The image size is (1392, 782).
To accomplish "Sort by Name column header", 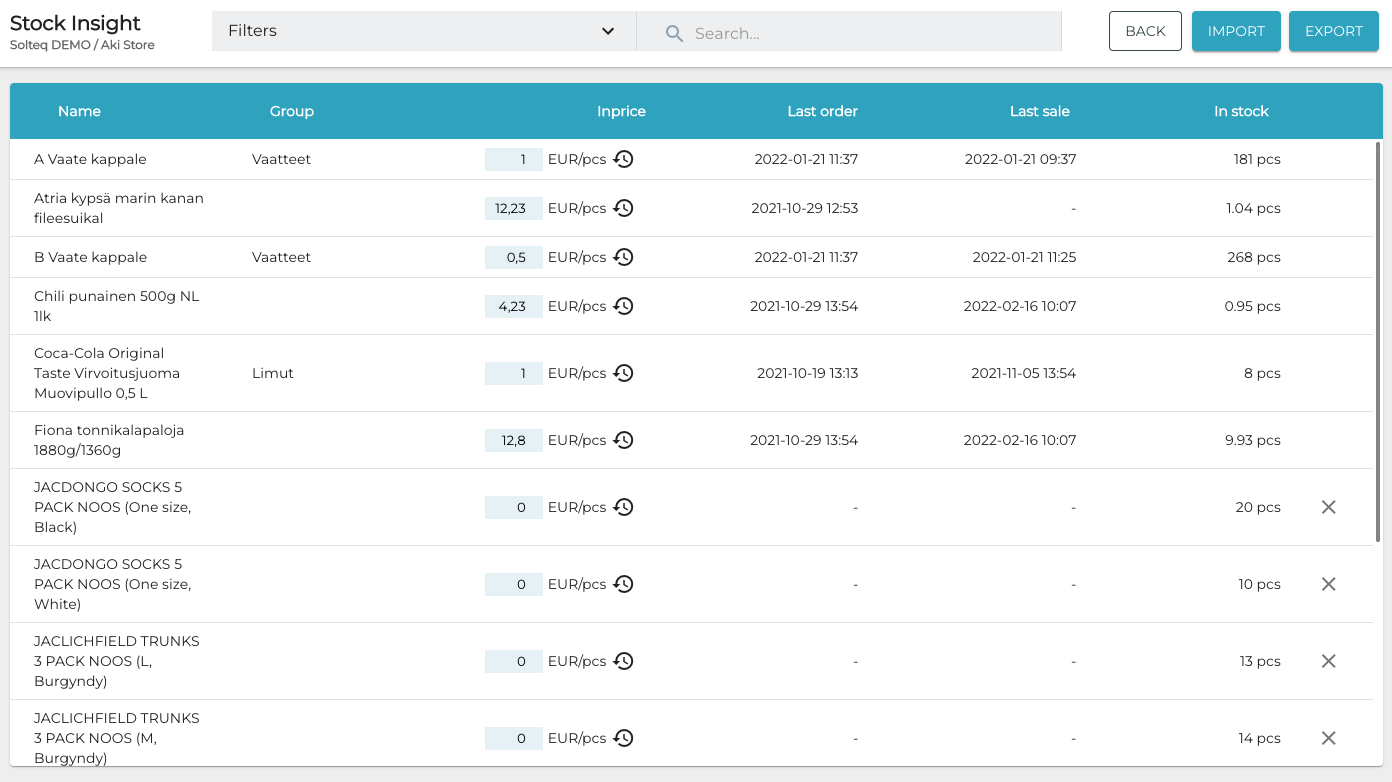I will coord(79,111).
